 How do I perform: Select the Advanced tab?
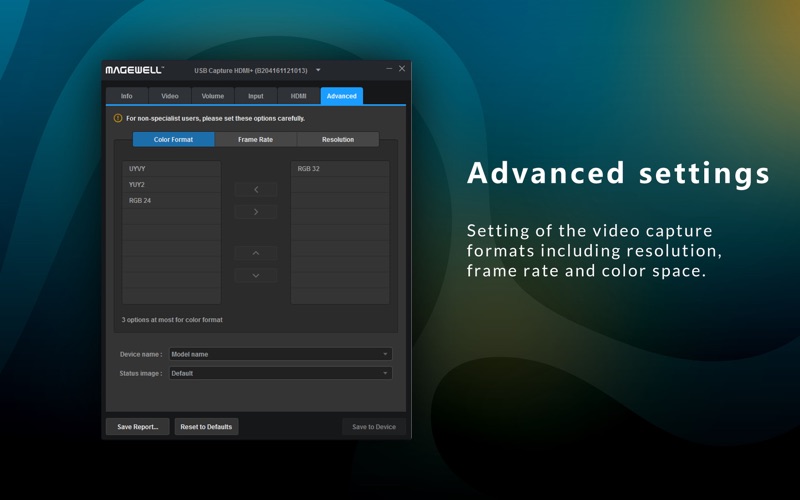pos(342,96)
